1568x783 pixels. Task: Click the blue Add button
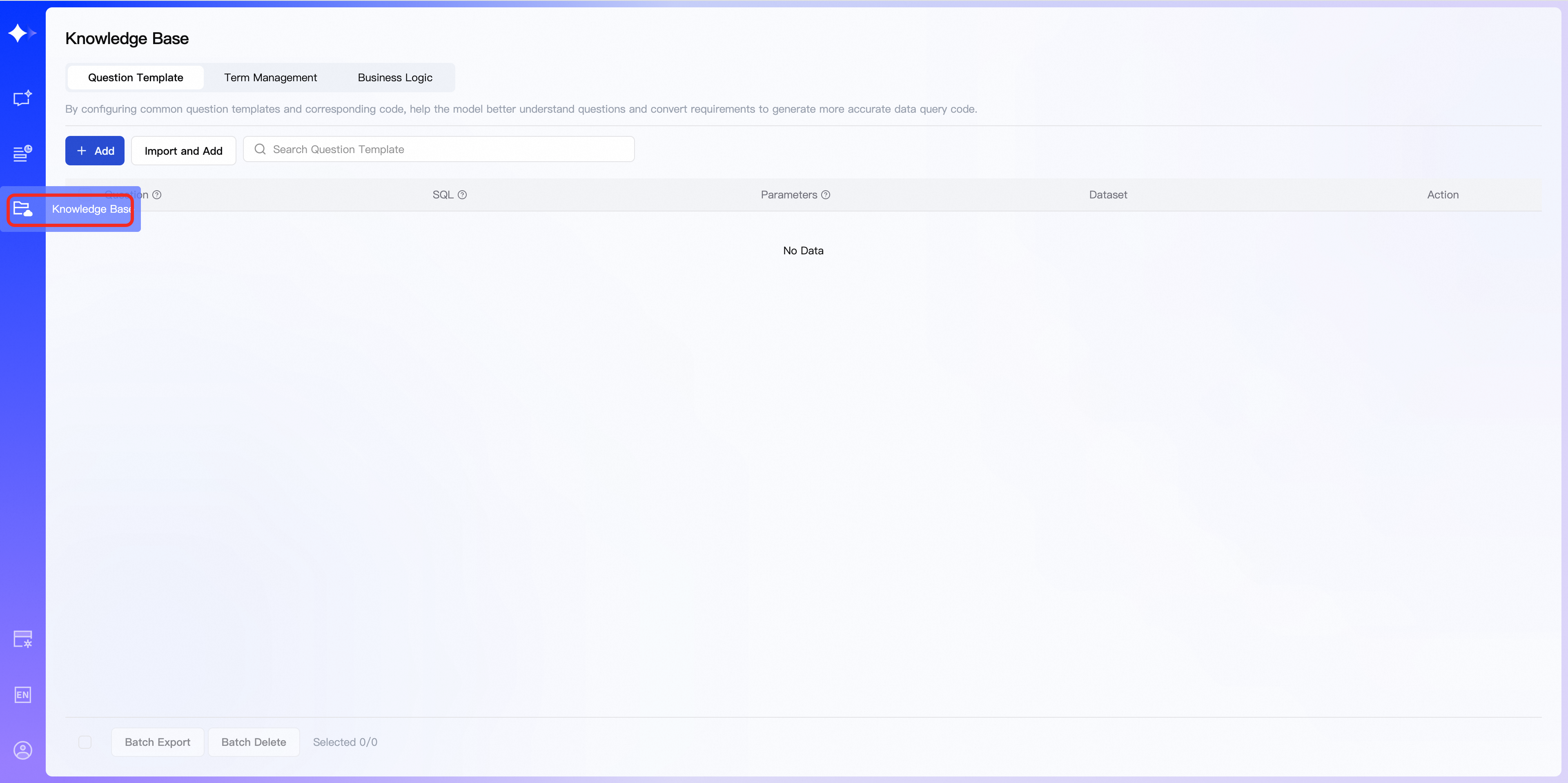tap(95, 150)
